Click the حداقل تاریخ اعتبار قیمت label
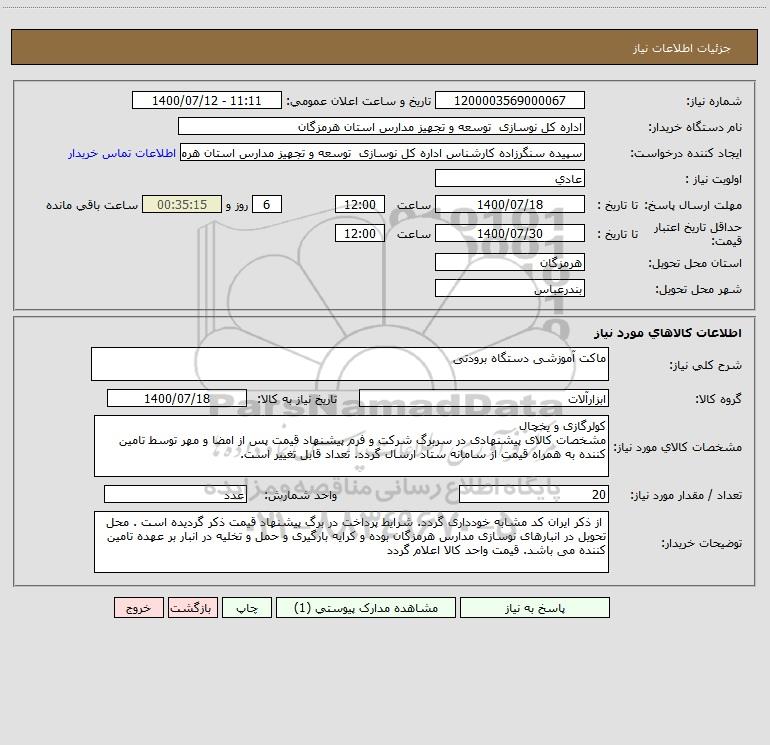Screen dimensions: 770x745 [698, 234]
